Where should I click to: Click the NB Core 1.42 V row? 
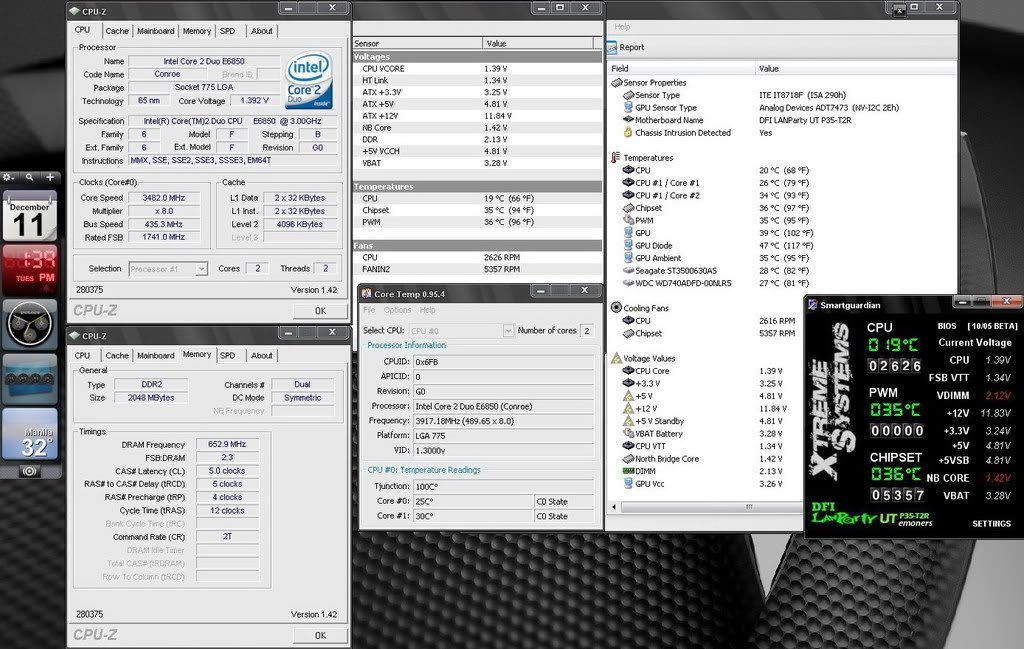click(477, 128)
